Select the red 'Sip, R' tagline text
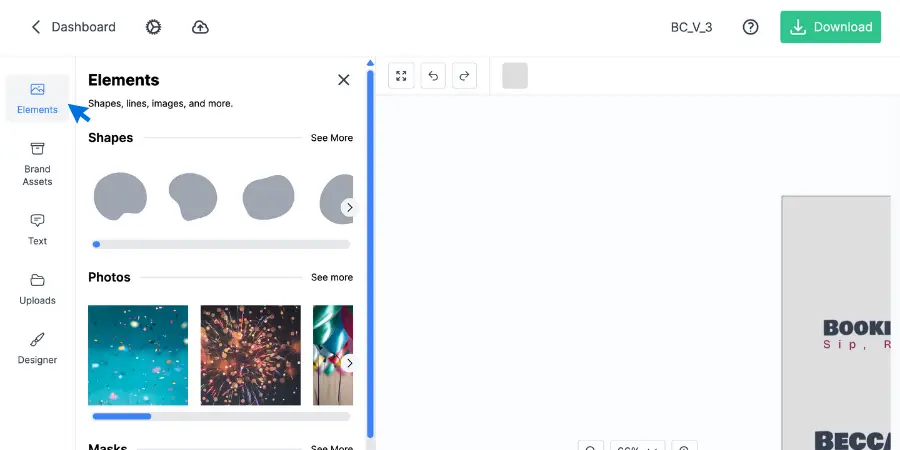The image size is (900, 450). [x=857, y=344]
